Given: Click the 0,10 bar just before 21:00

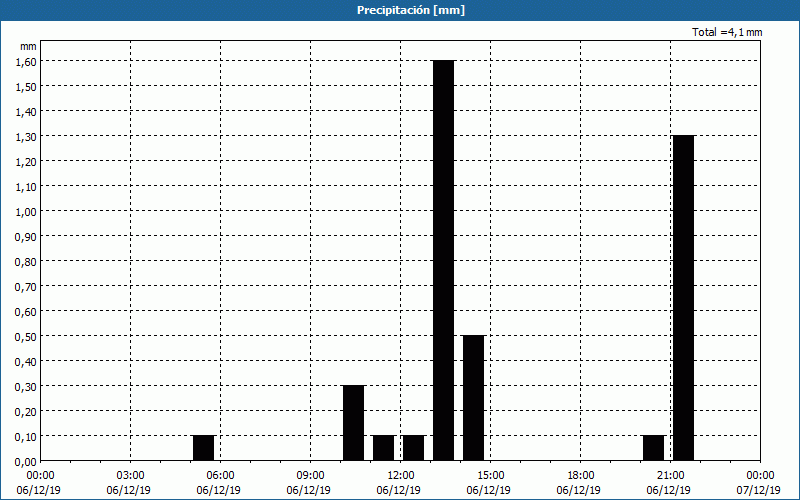Looking at the screenshot, I should pyautogui.click(x=654, y=448).
